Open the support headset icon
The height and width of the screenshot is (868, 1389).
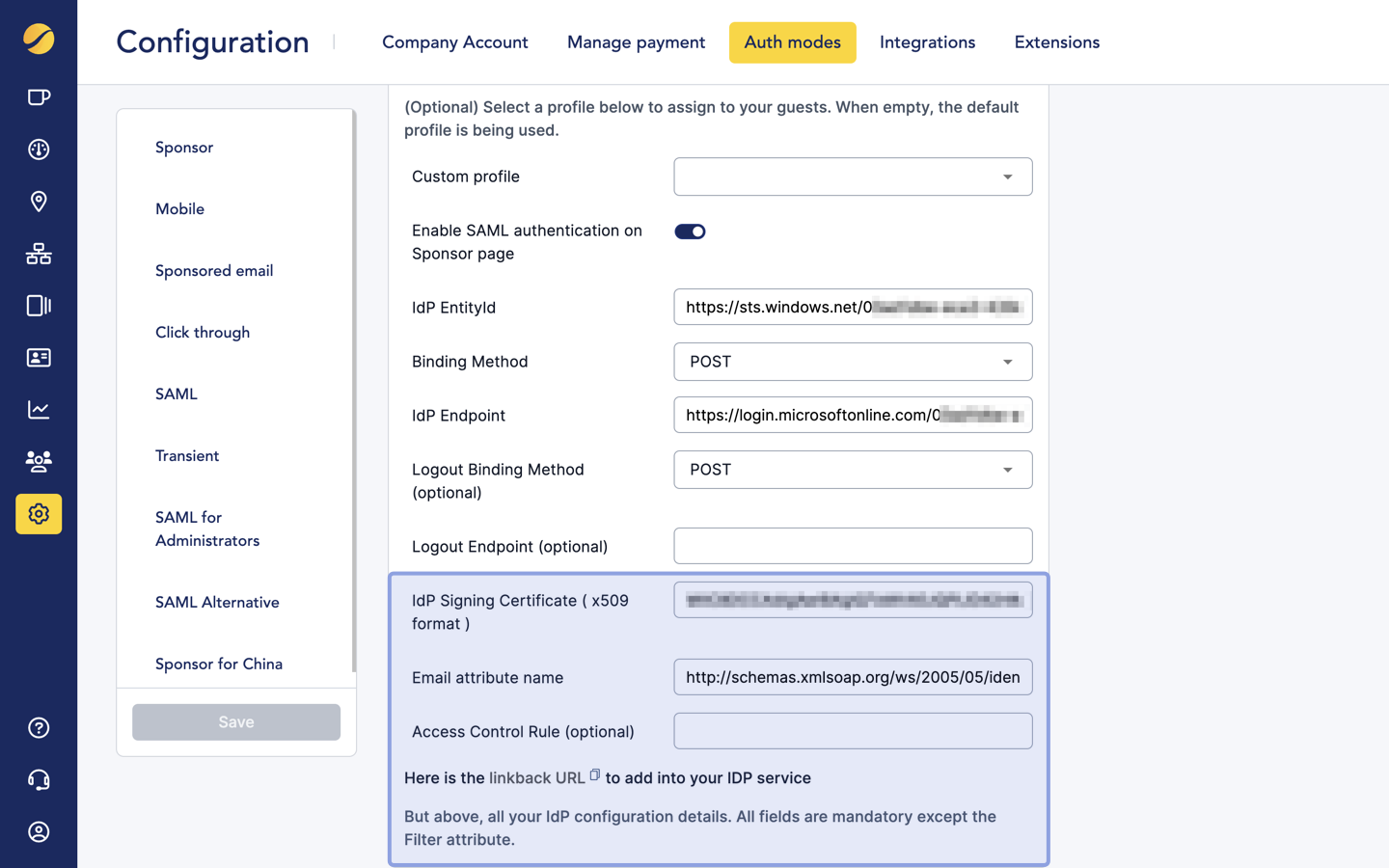39,780
